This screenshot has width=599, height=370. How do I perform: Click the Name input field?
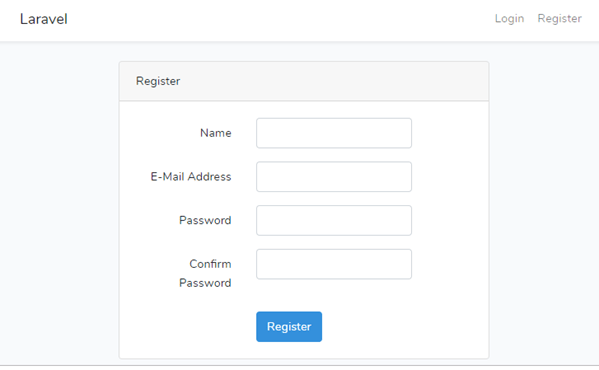[x=334, y=133]
